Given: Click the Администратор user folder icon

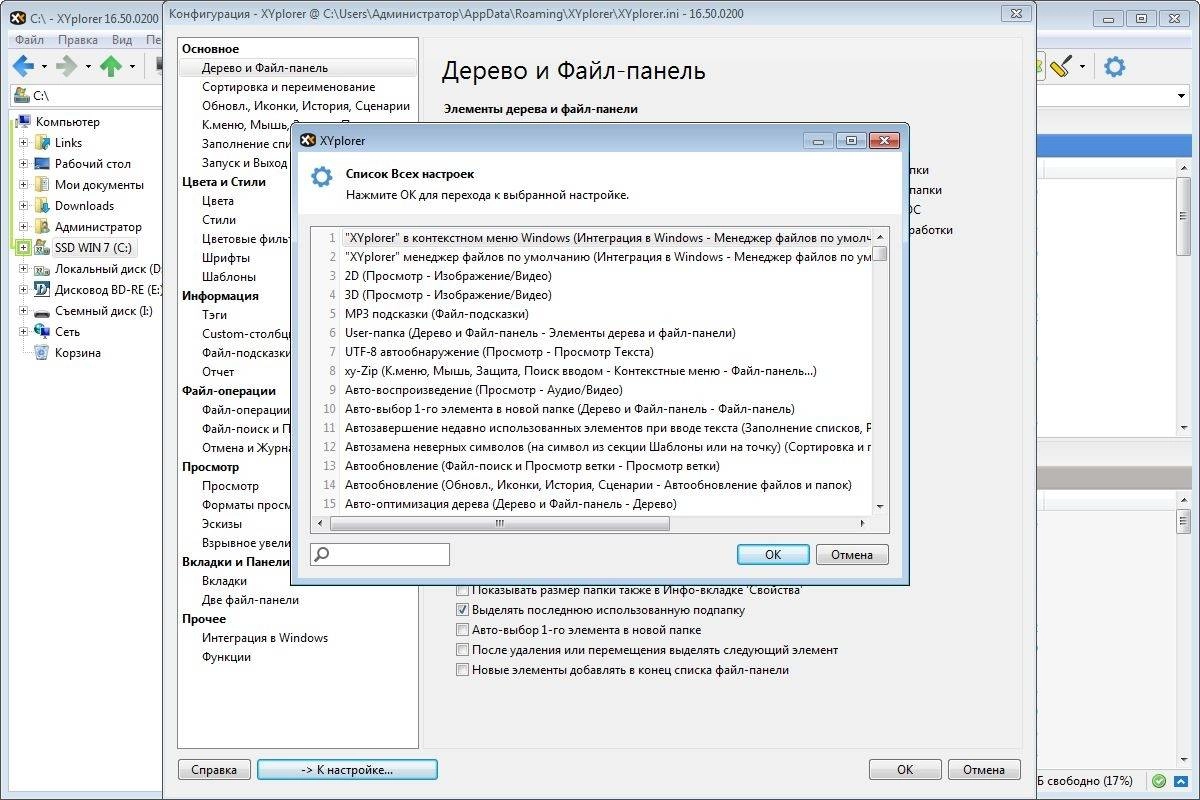Looking at the screenshot, I should click(x=42, y=227).
